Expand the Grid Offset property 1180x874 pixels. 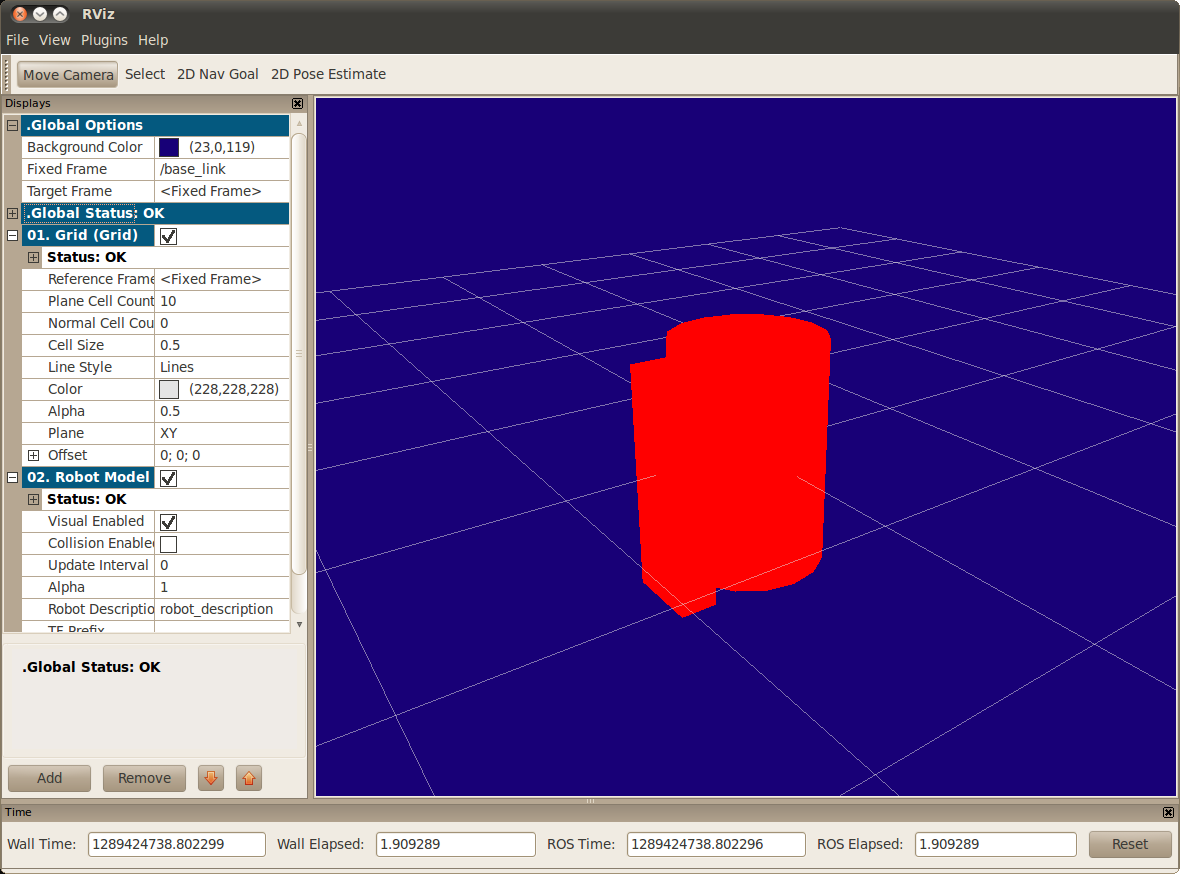pyautogui.click(x=34, y=455)
